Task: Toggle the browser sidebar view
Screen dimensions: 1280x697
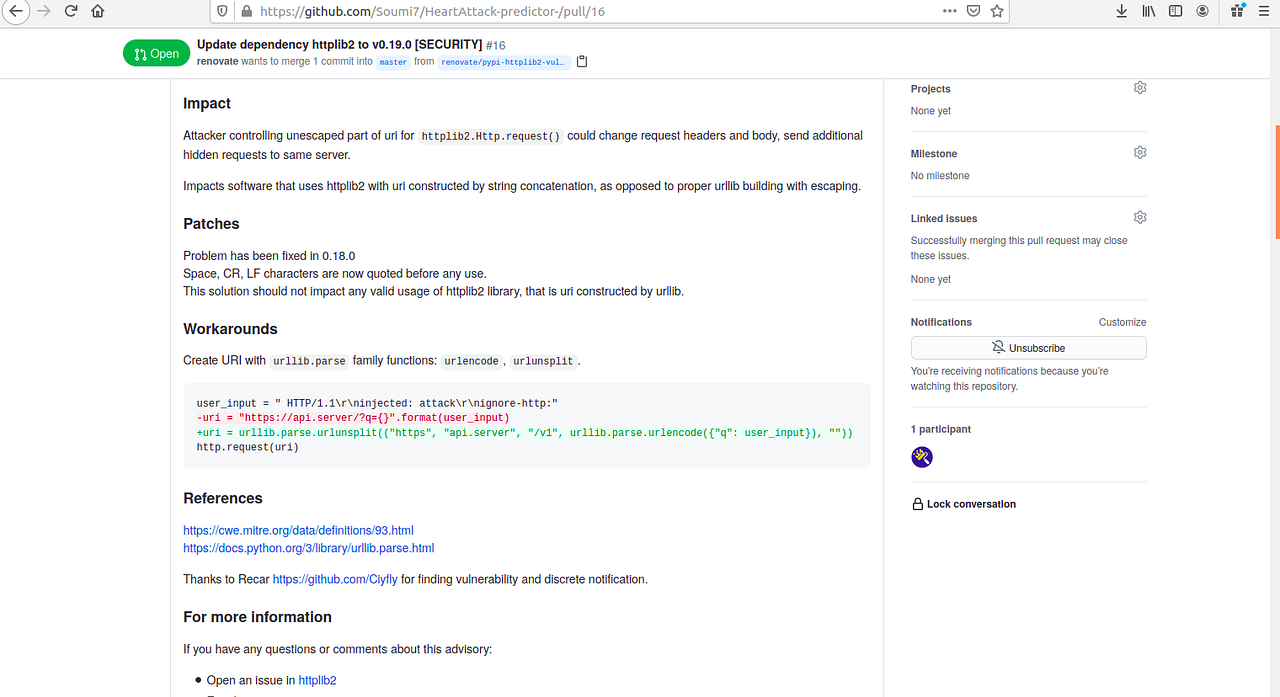Action: pyautogui.click(x=1175, y=11)
